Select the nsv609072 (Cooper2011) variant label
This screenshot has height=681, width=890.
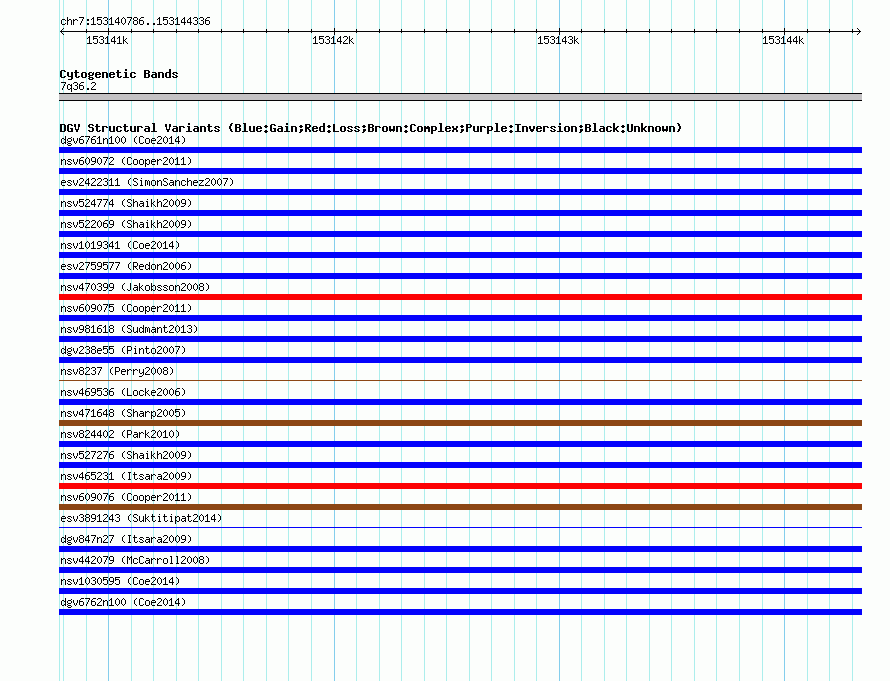pyautogui.click(x=126, y=161)
